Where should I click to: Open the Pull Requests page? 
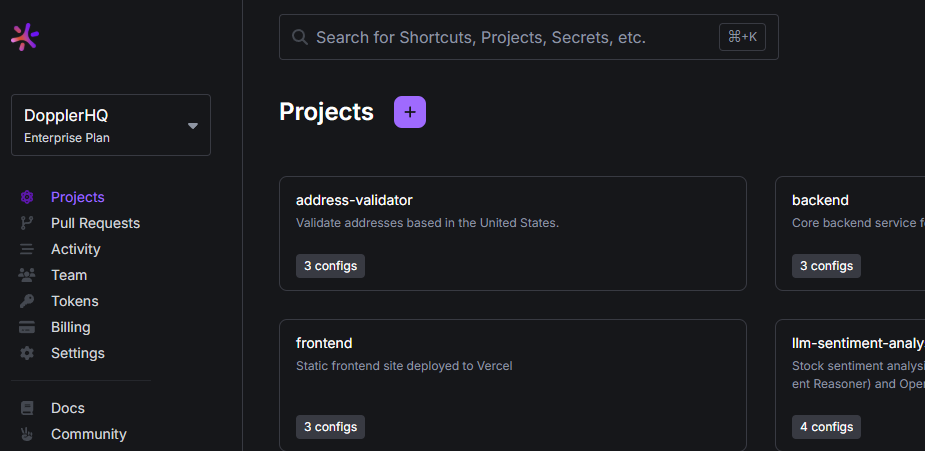[x=95, y=223]
